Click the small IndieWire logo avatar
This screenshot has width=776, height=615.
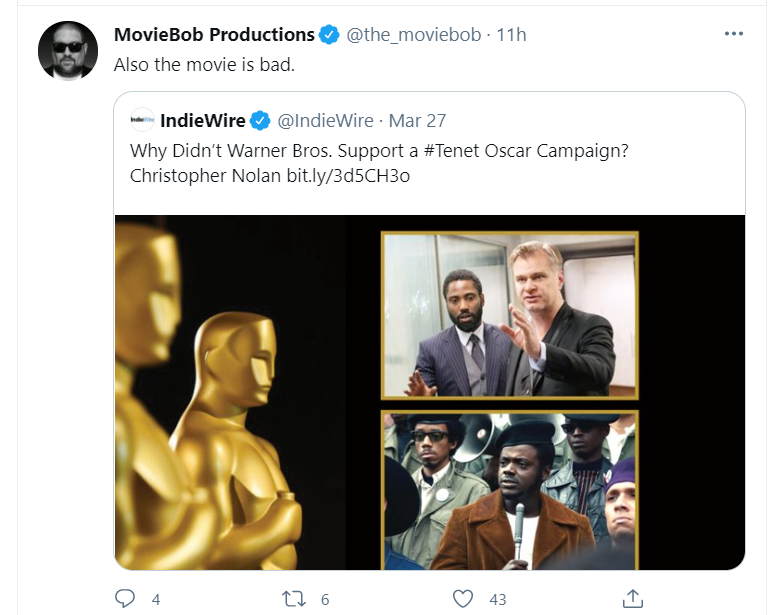click(142, 120)
